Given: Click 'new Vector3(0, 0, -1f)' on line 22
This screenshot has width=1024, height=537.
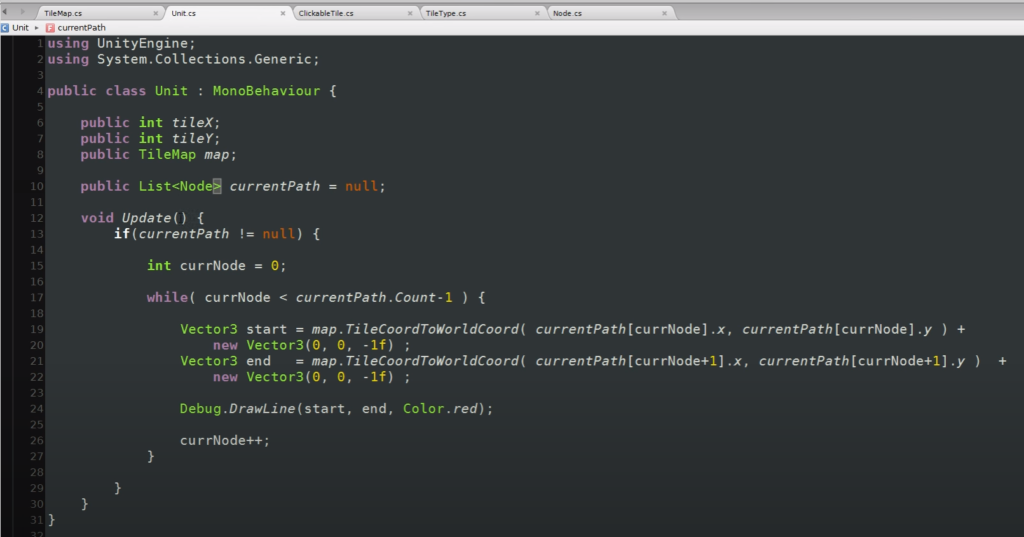Looking at the screenshot, I should [303, 377].
